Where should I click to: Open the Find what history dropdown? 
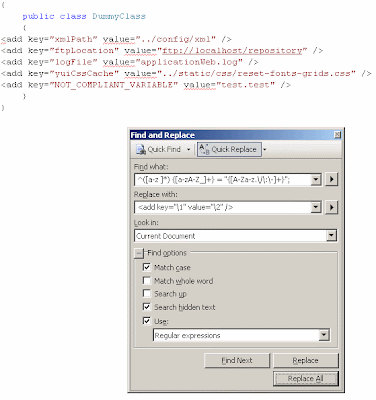[x=316, y=179]
